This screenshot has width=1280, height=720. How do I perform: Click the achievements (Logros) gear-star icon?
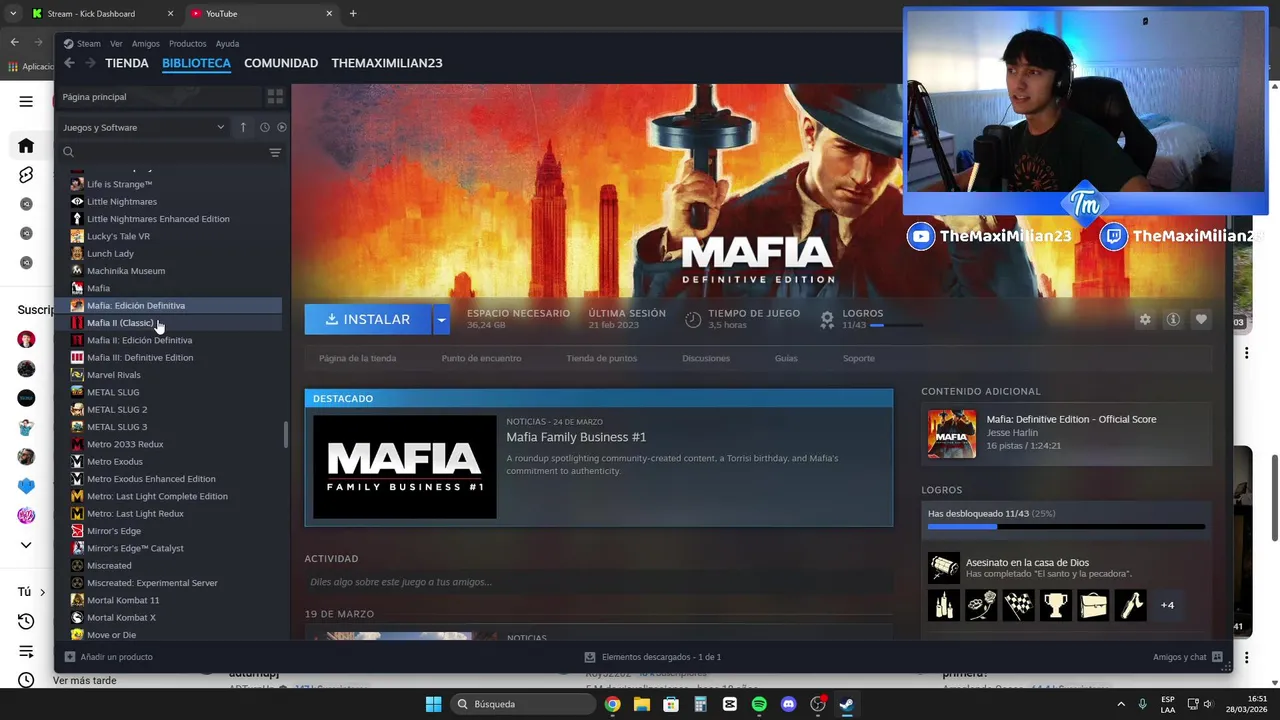pyautogui.click(x=827, y=319)
